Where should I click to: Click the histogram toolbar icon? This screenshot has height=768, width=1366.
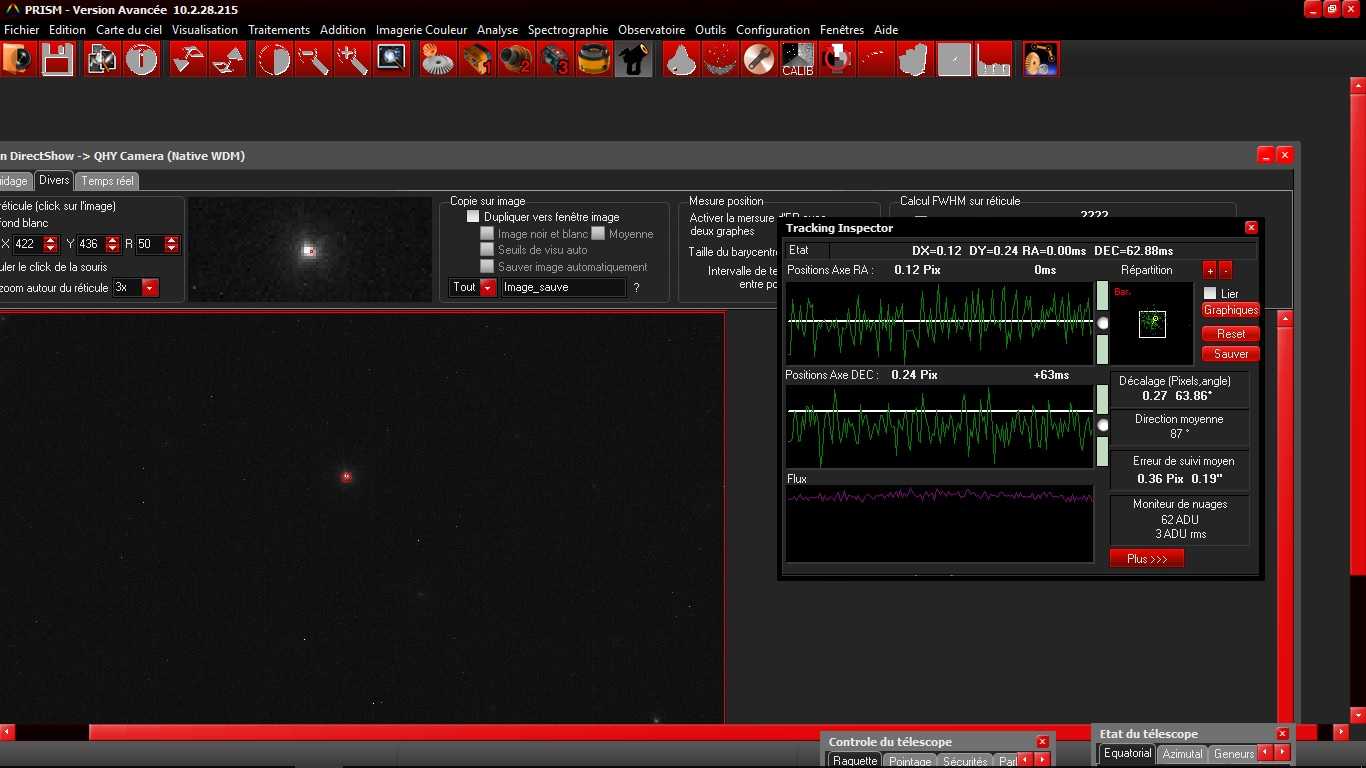[993, 60]
